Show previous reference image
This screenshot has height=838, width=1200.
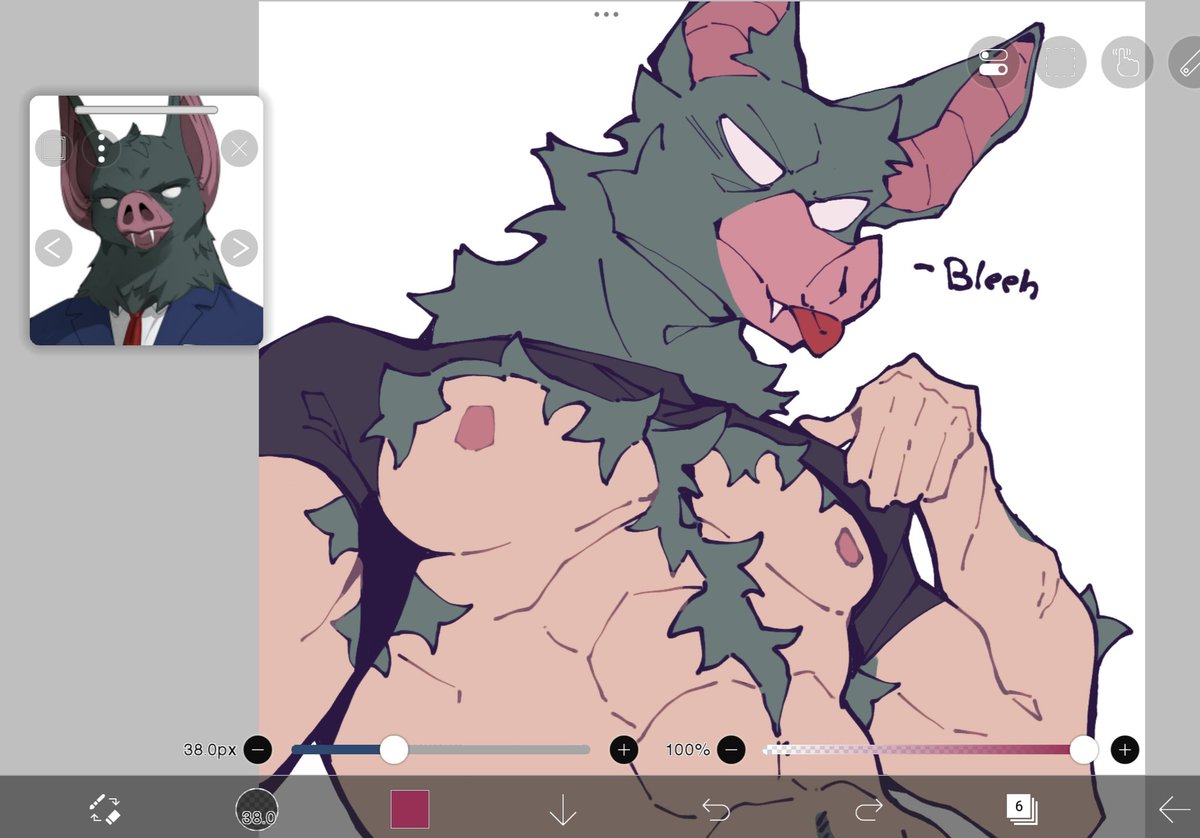coord(54,247)
